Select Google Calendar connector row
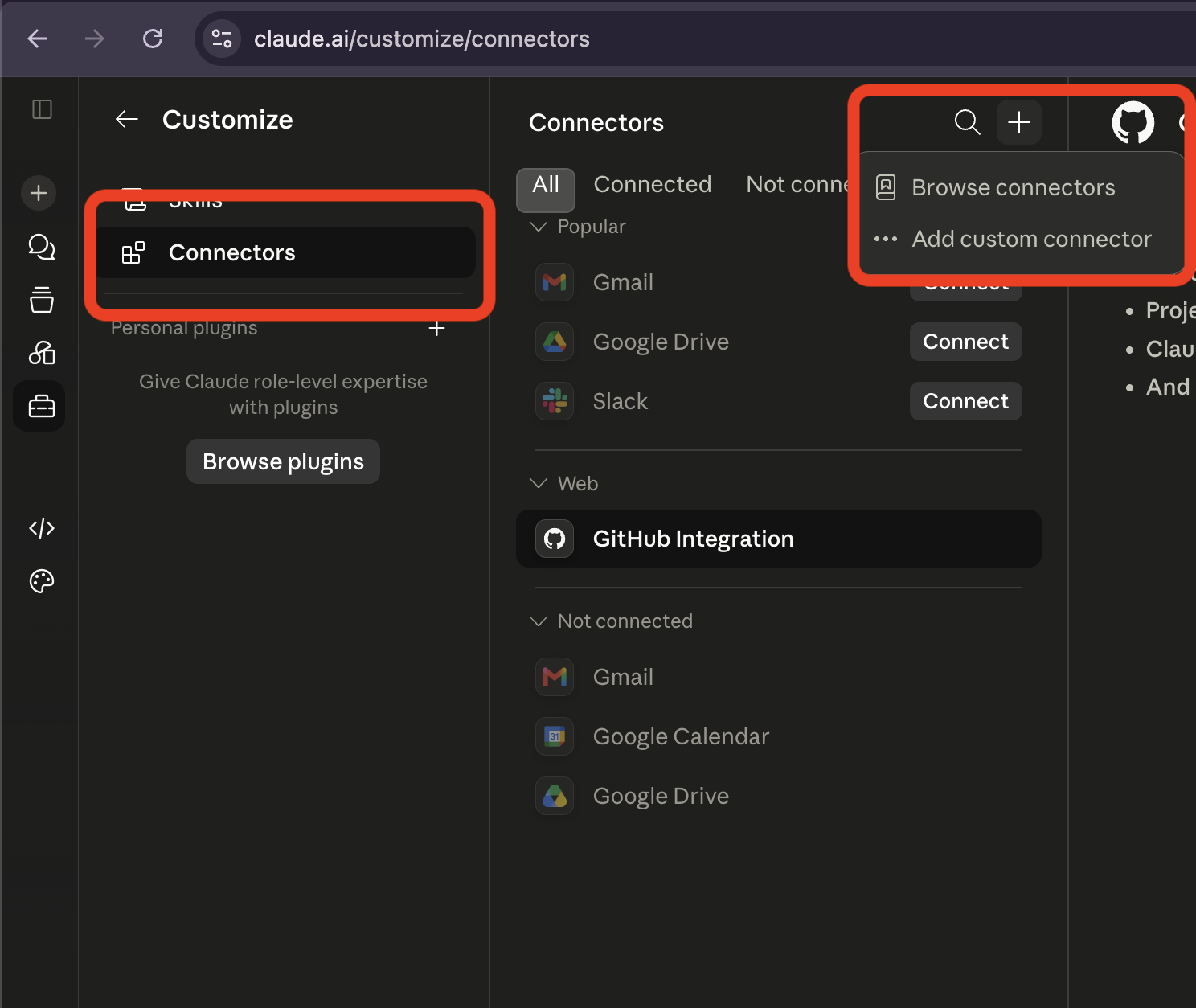 click(x=779, y=736)
